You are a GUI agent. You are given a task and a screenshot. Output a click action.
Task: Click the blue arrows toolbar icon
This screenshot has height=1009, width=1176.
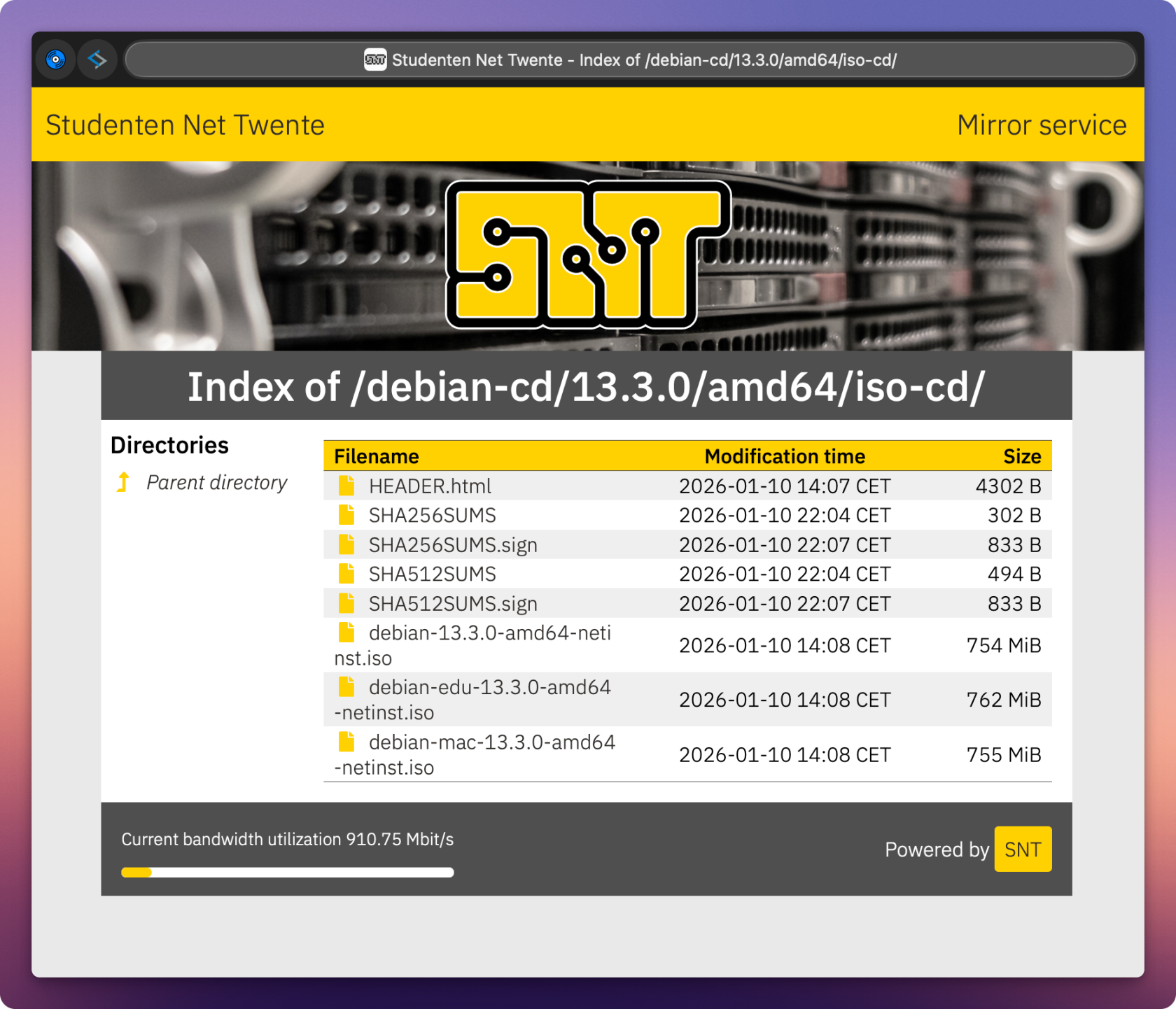97,60
